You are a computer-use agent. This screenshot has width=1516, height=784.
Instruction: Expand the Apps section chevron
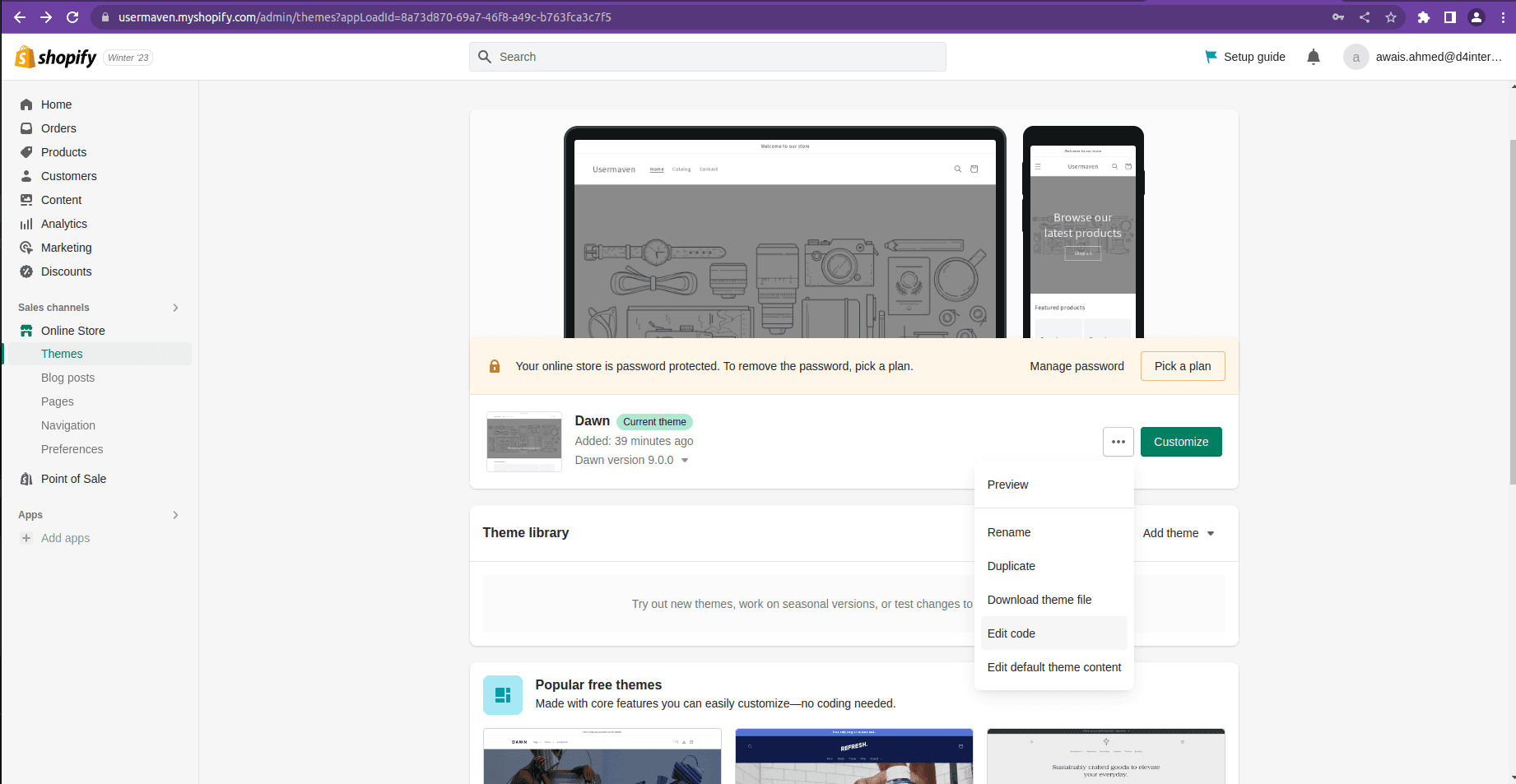pyautogui.click(x=175, y=515)
